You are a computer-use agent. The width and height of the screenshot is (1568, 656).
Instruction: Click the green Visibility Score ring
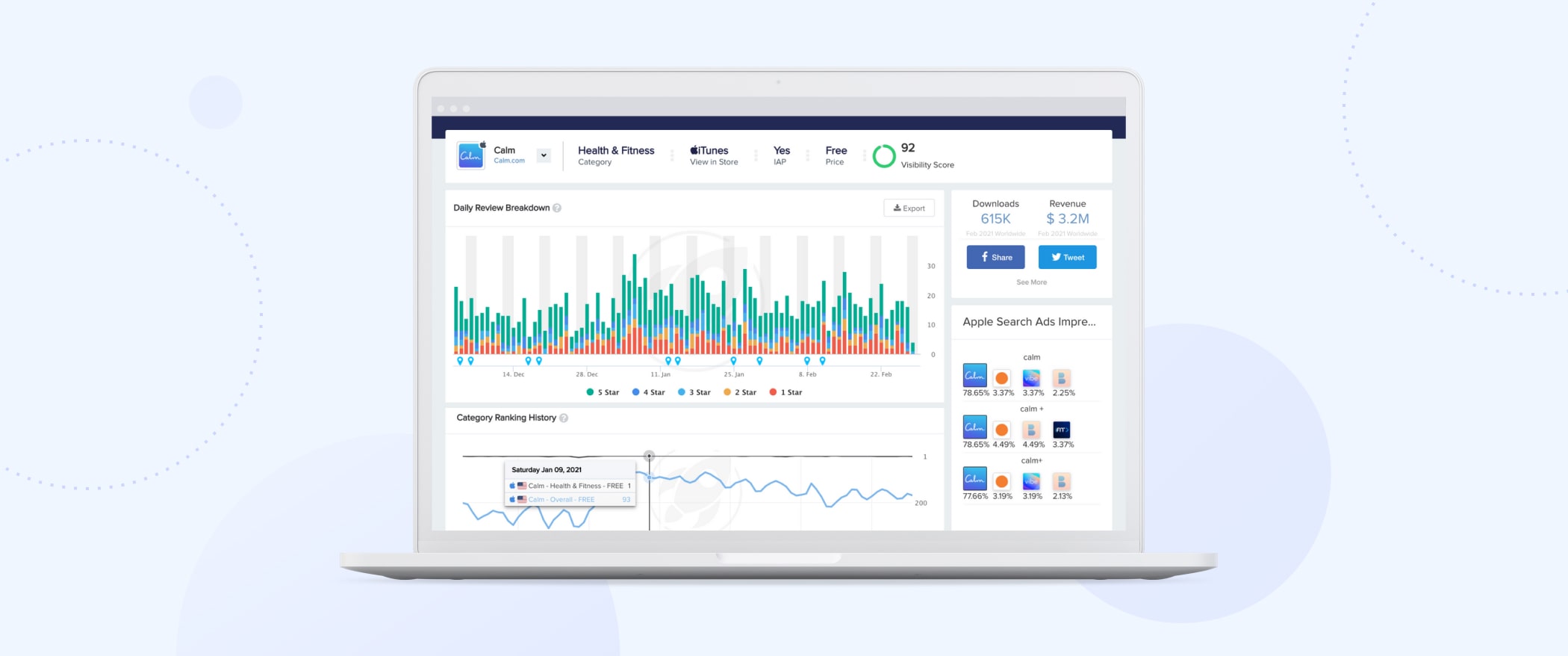884,155
